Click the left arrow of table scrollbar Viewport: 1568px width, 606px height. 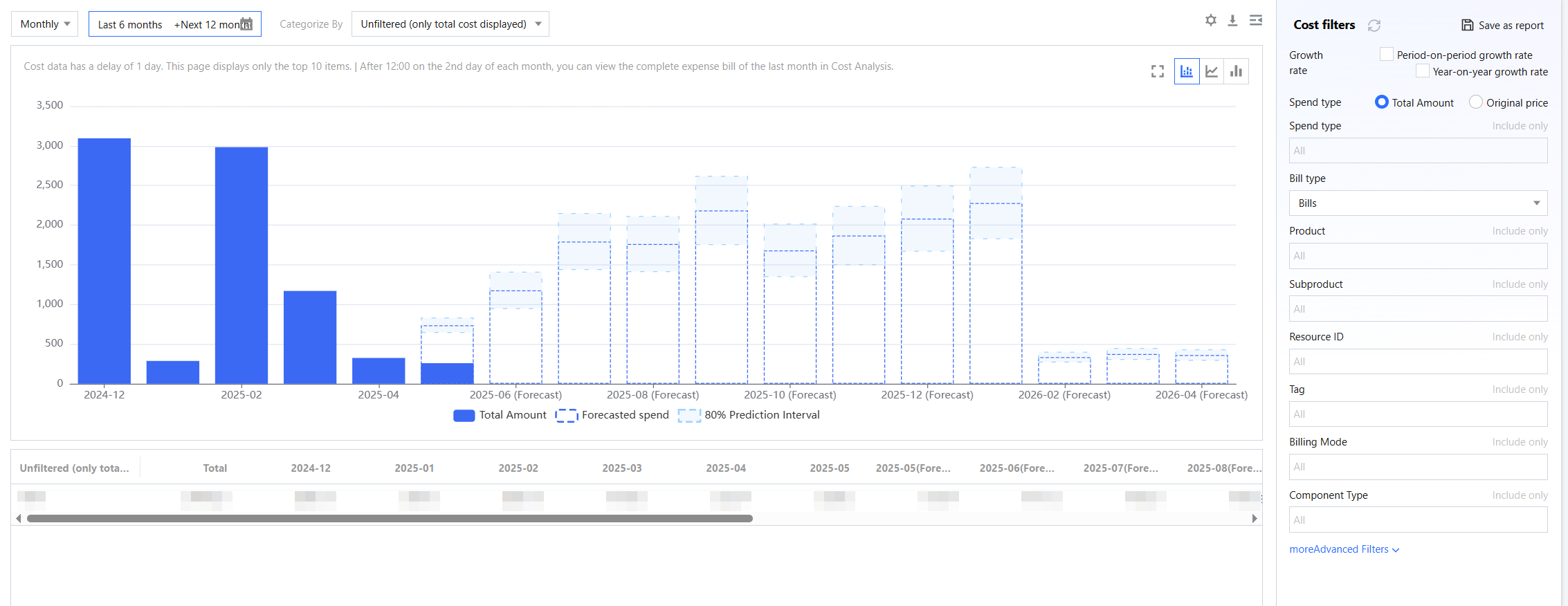tap(19, 518)
